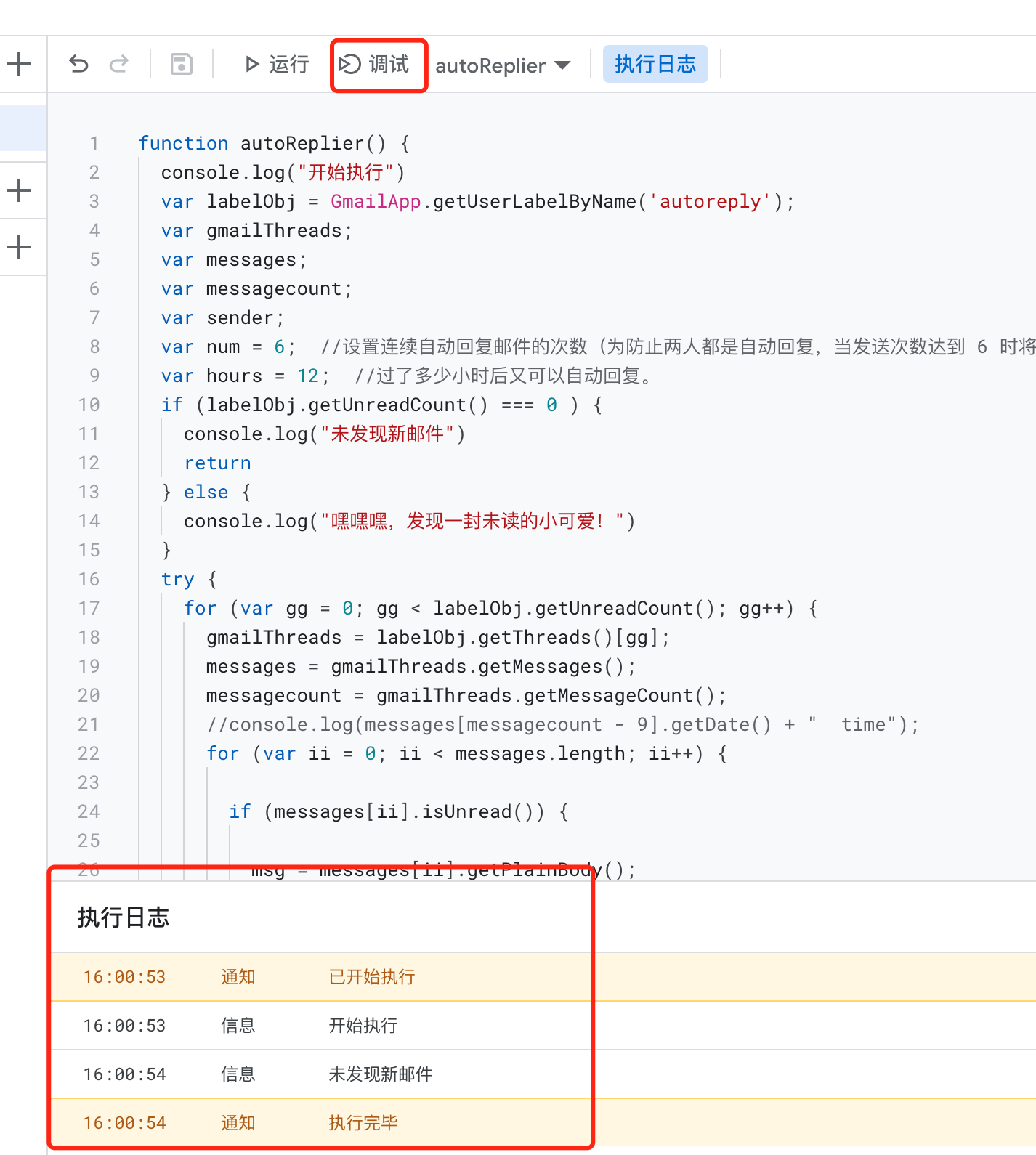The width and height of the screenshot is (1036, 1155).
Task: Click the 通知 label in 已开始执行 row
Action: click(238, 977)
